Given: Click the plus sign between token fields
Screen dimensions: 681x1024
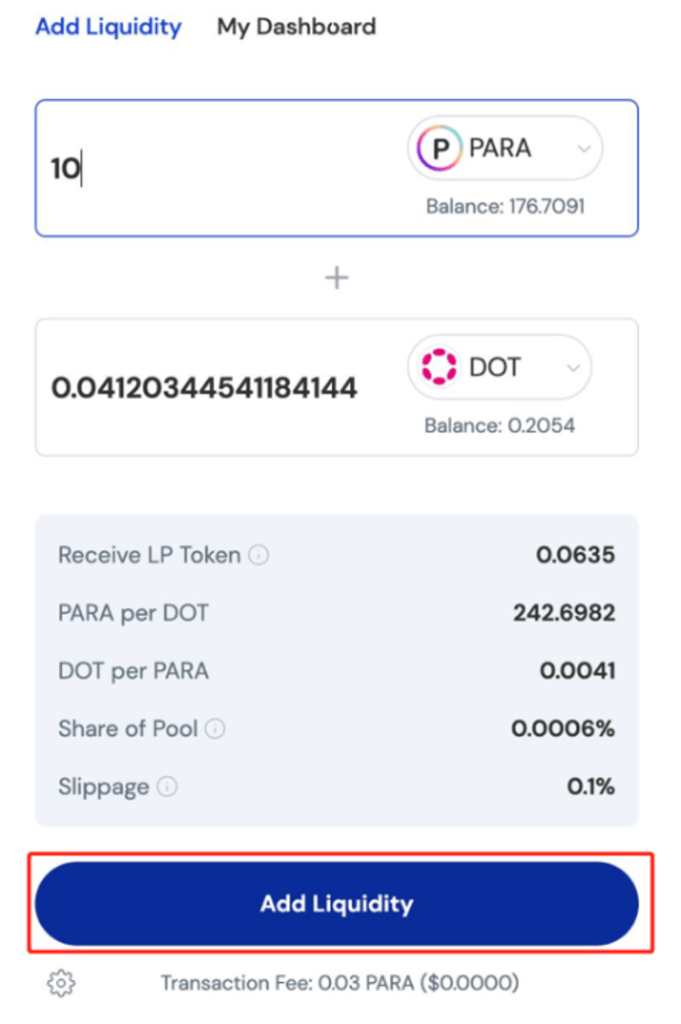Looking at the screenshot, I should 337,278.
